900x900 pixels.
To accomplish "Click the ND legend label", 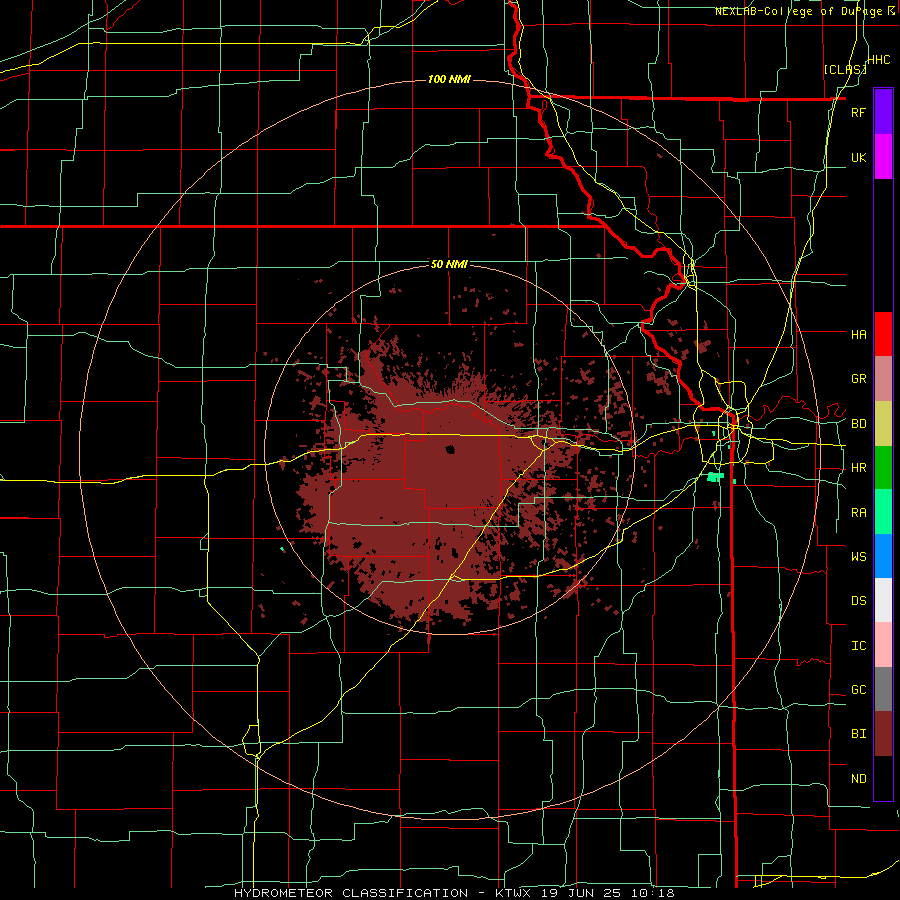I will 858,779.
